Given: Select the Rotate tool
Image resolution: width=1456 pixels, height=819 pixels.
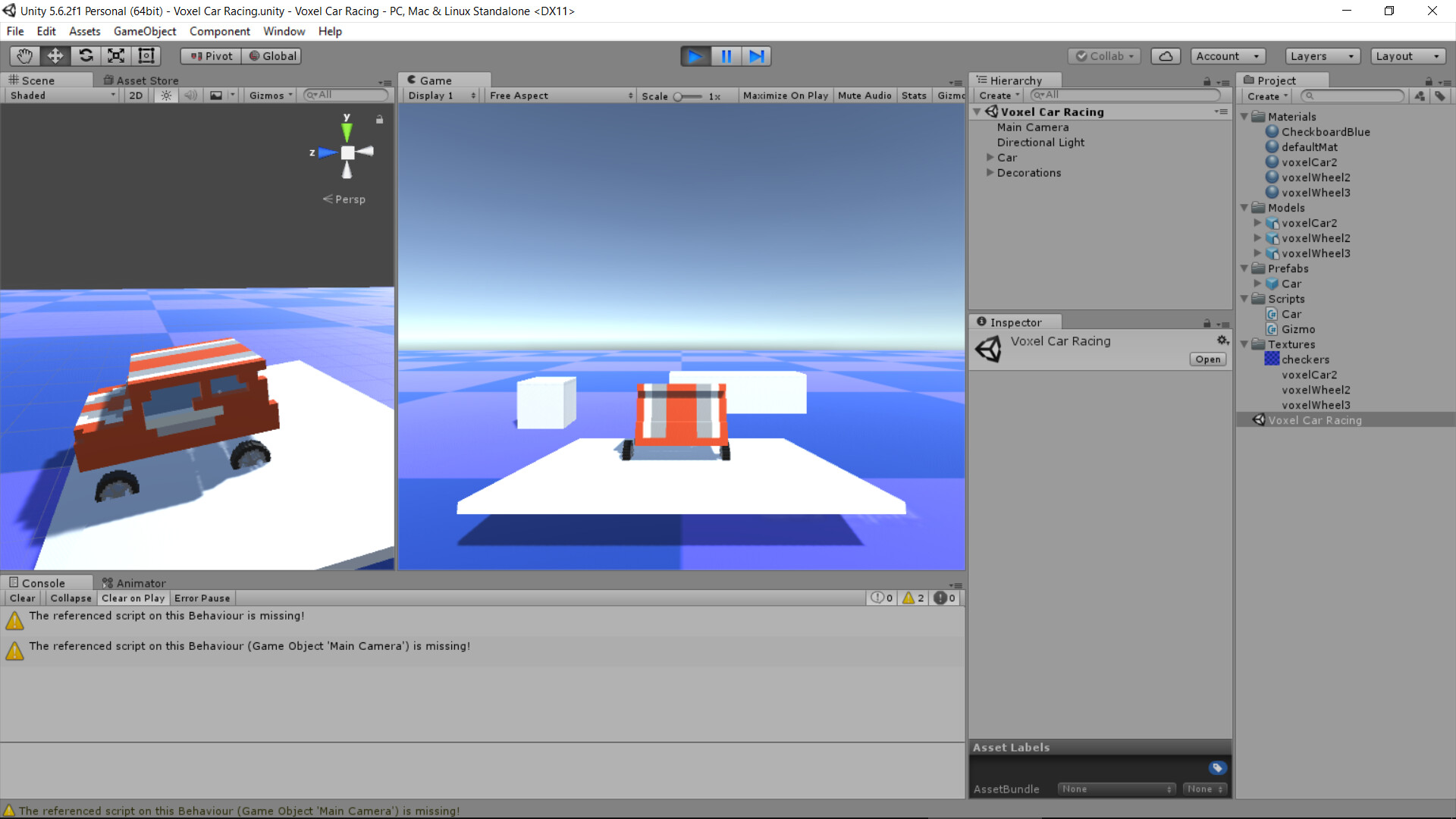Looking at the screenshot, I should (x=86, y=55).
